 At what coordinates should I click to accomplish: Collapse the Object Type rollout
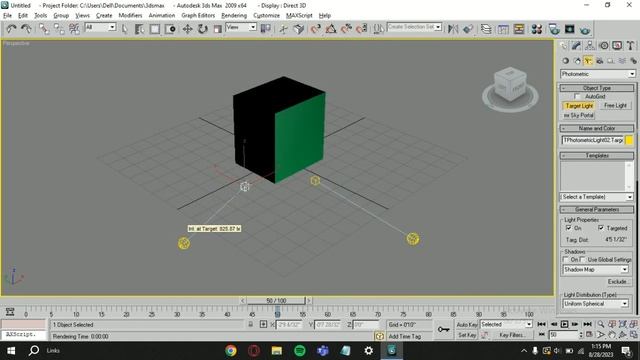pyautogui.click(x=597, y=88)
